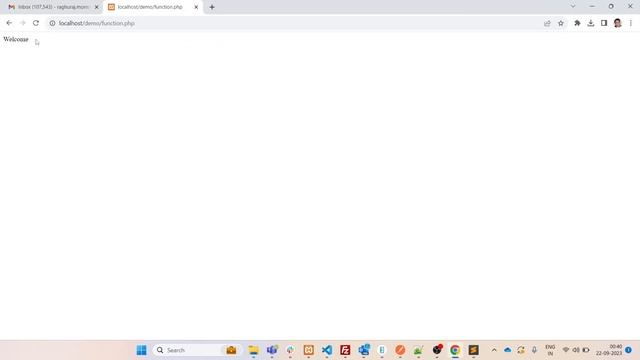Open the Chrome downloads icon
This screenshot has width=640, height=360.
click(x=591, y=23)
